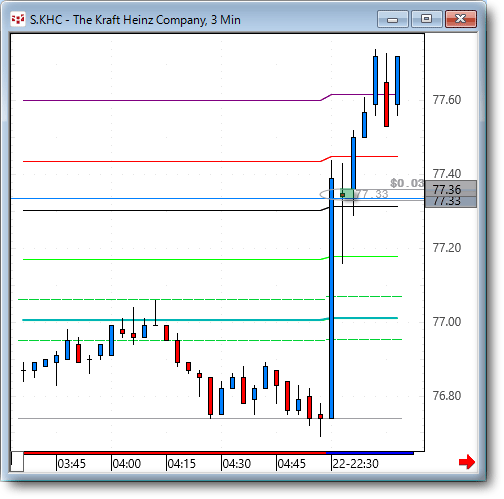The width and height of the screenshot is (504, 499).
Task: Click the 77.40 price scale label
Action: (x=447, y=174)
